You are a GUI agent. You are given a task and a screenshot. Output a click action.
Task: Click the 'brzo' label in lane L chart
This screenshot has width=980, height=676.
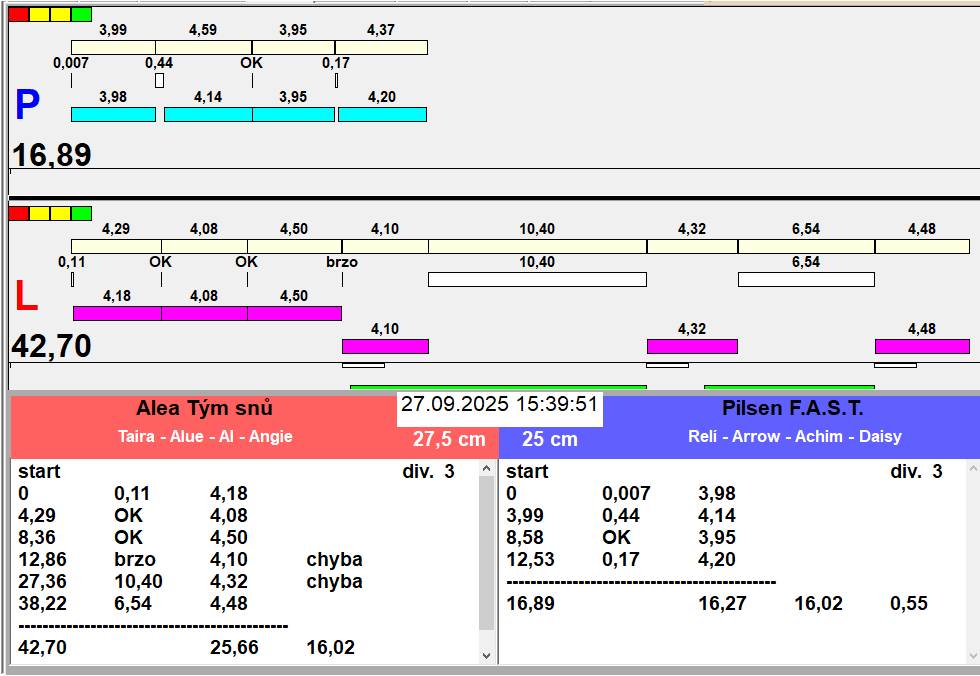point(342,262)
